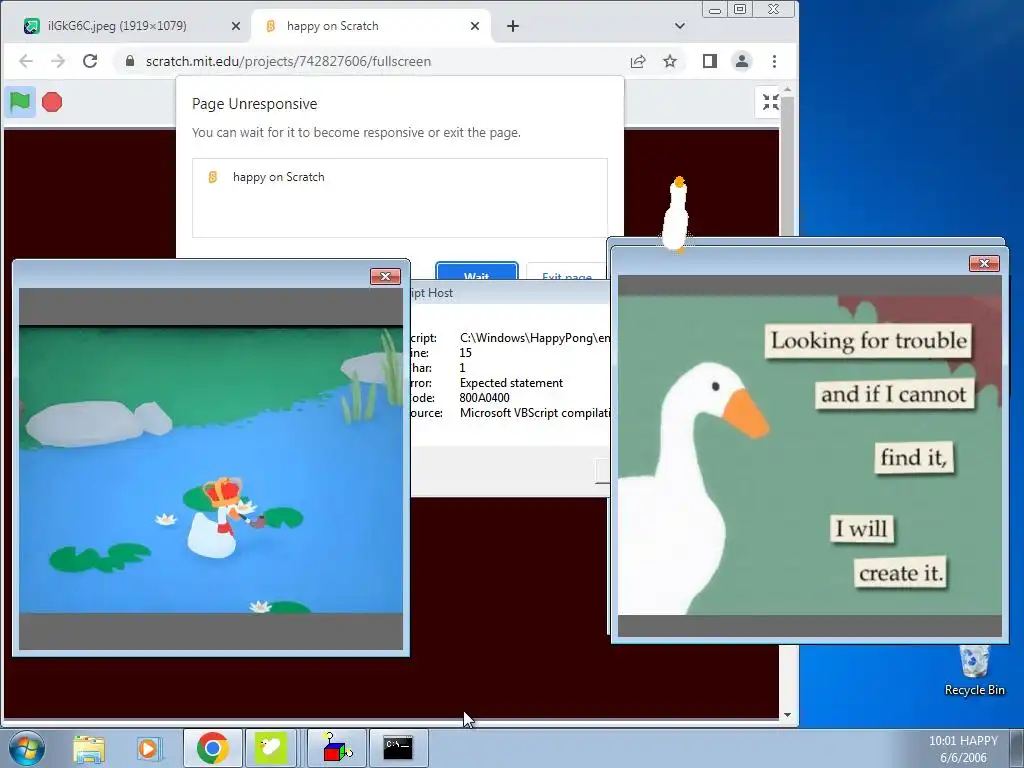Click the Exit page button
The image size is (1024, 768).
[566, 271]
